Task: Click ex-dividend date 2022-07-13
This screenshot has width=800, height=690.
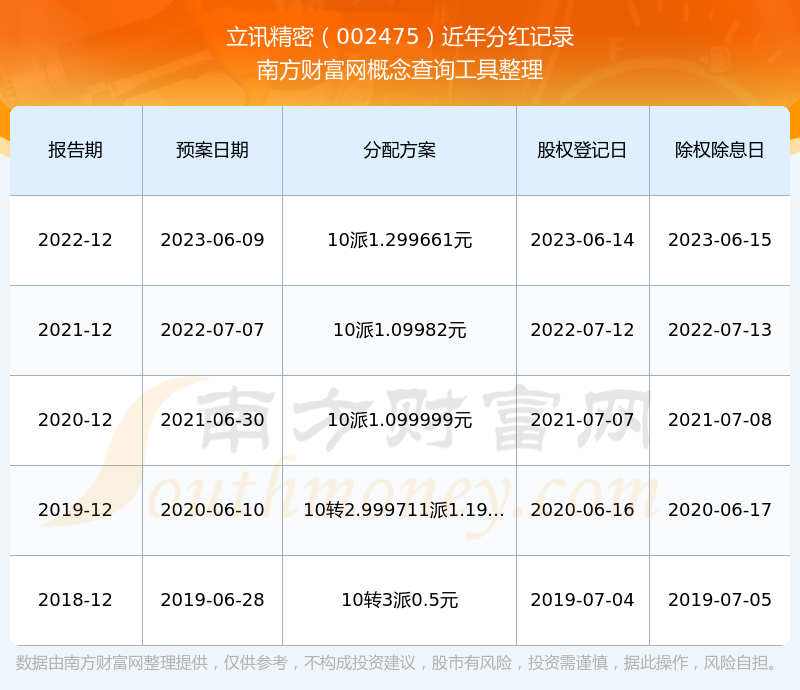Action: pos(719,330)
